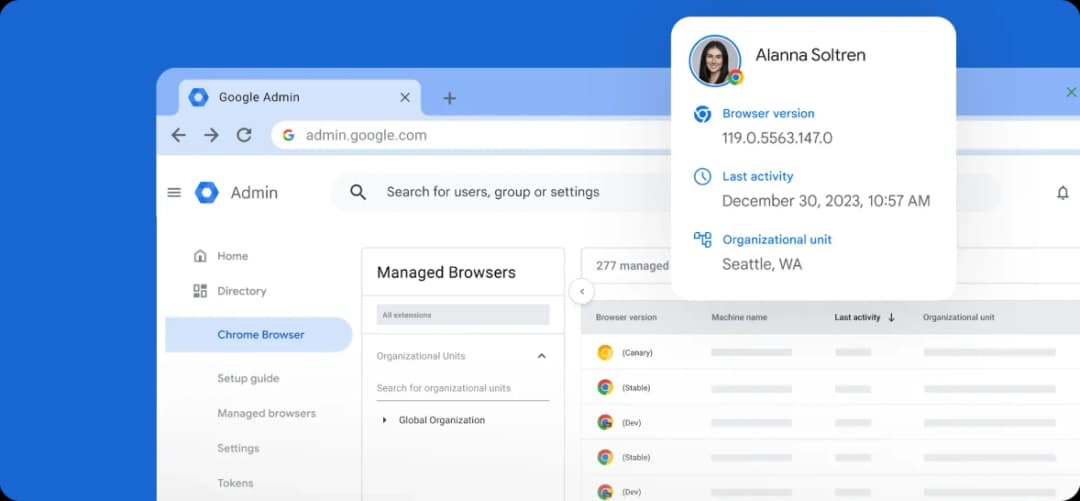Click the Google Admin hexagon logo
1080x501 pixels.
click(x=207, y=193)
